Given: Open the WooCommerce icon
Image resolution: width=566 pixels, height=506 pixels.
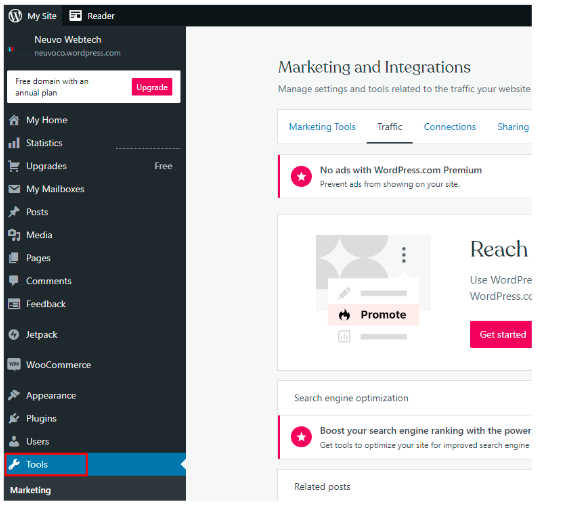Looking at the screenshot, I should (14, 364).
